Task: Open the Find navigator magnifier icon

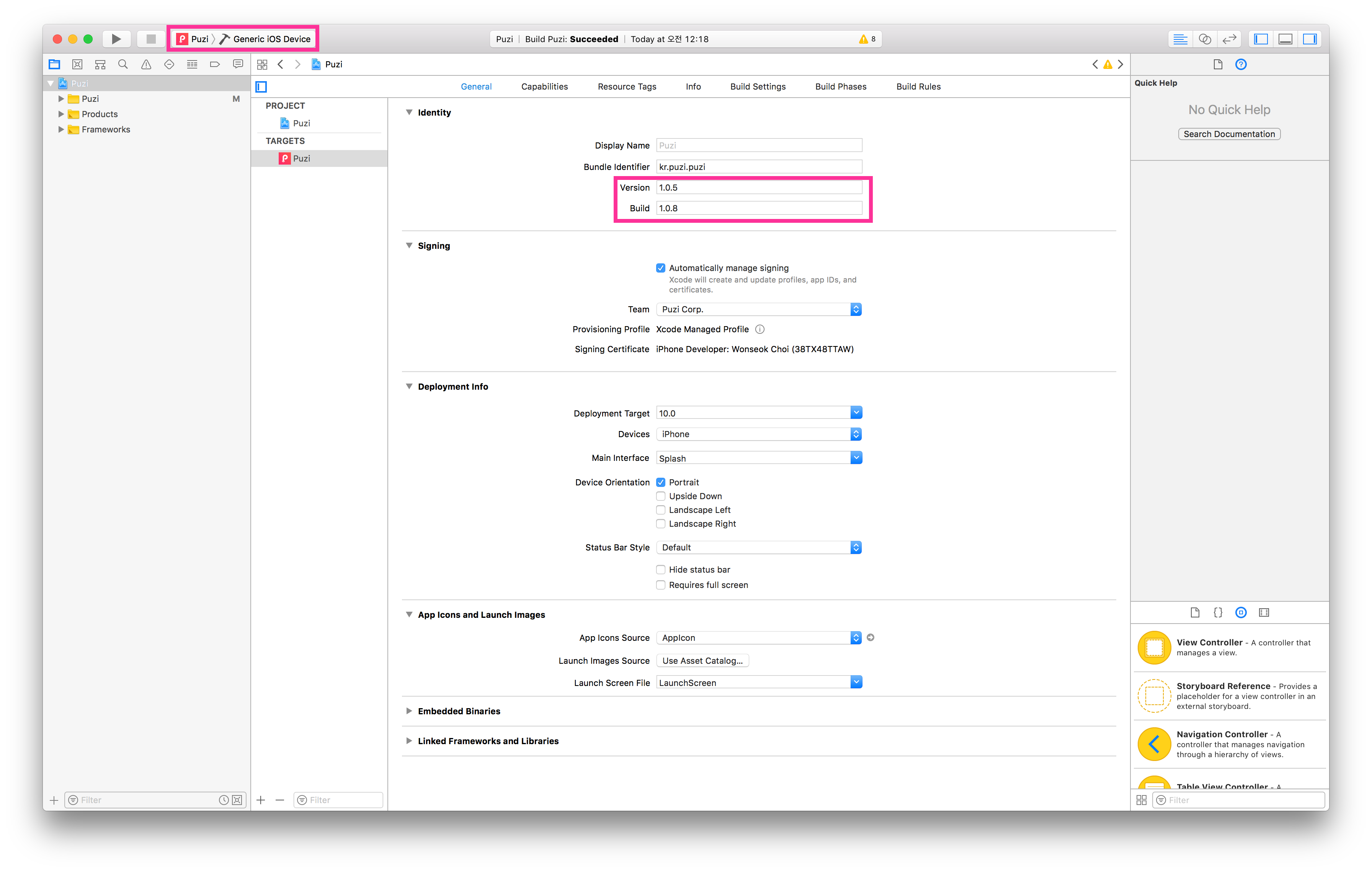Action: tap(122, 64)
